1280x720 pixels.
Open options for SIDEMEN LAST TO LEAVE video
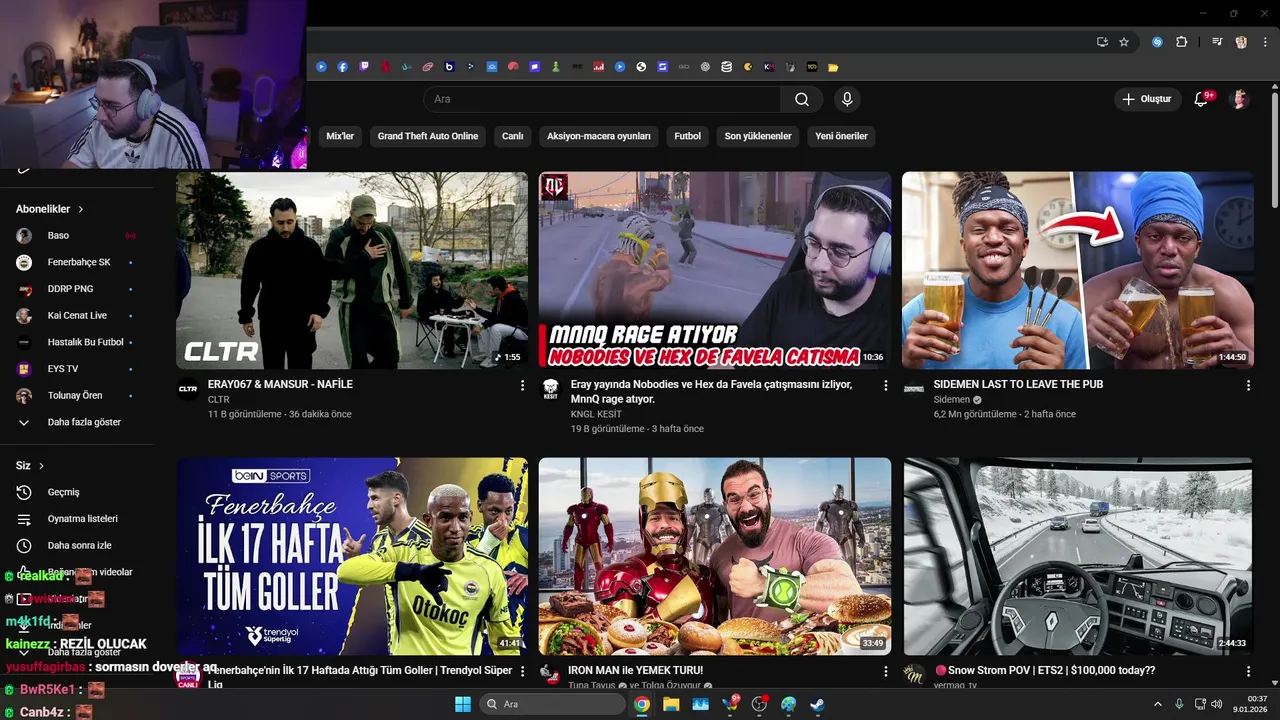click(x=1248, y=385)
